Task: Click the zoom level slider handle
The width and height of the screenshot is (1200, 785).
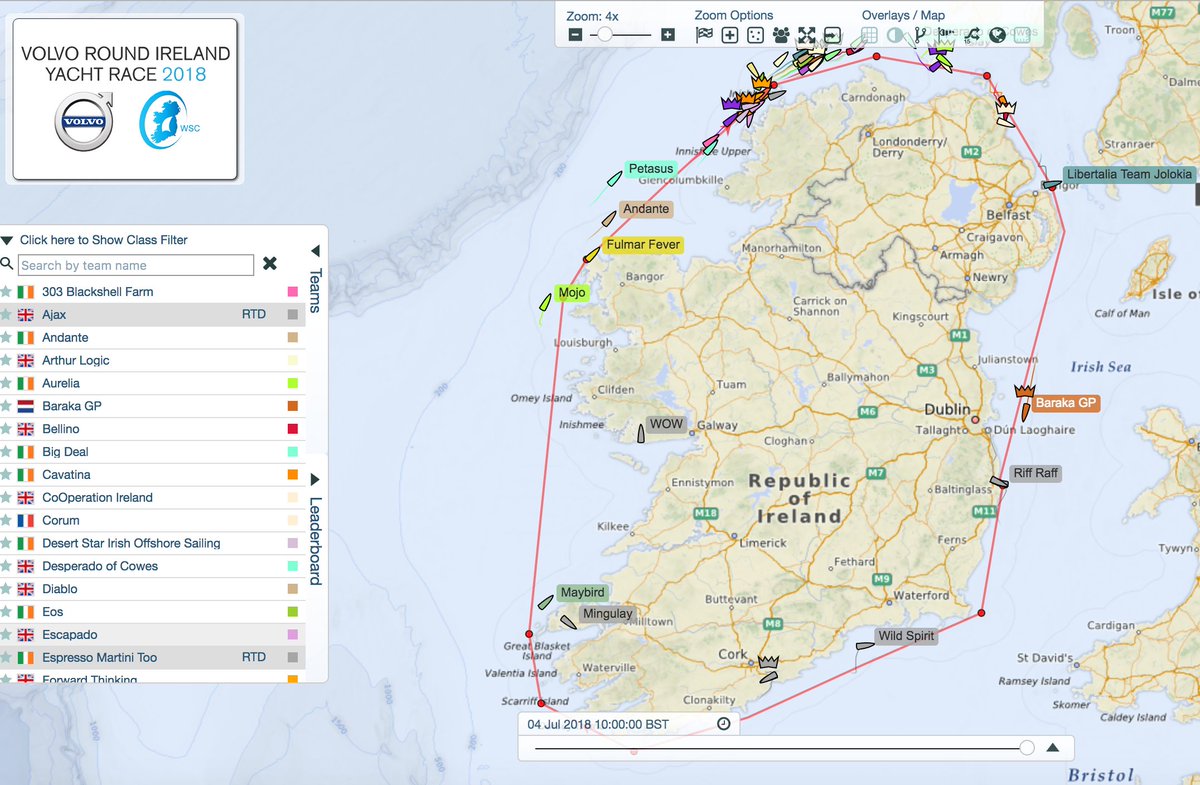Action: pos(604,35)
